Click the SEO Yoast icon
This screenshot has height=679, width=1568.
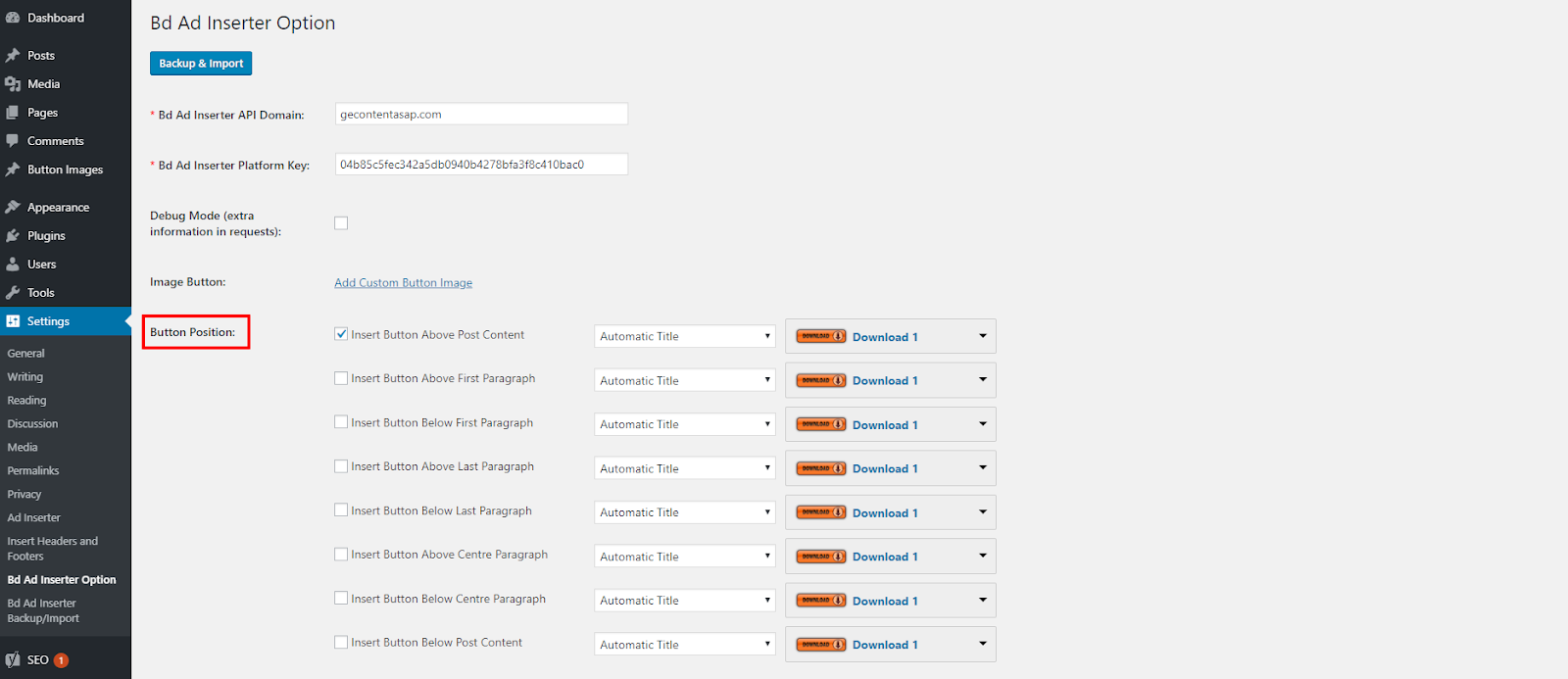pyautogui.click(x=13, y=660)
